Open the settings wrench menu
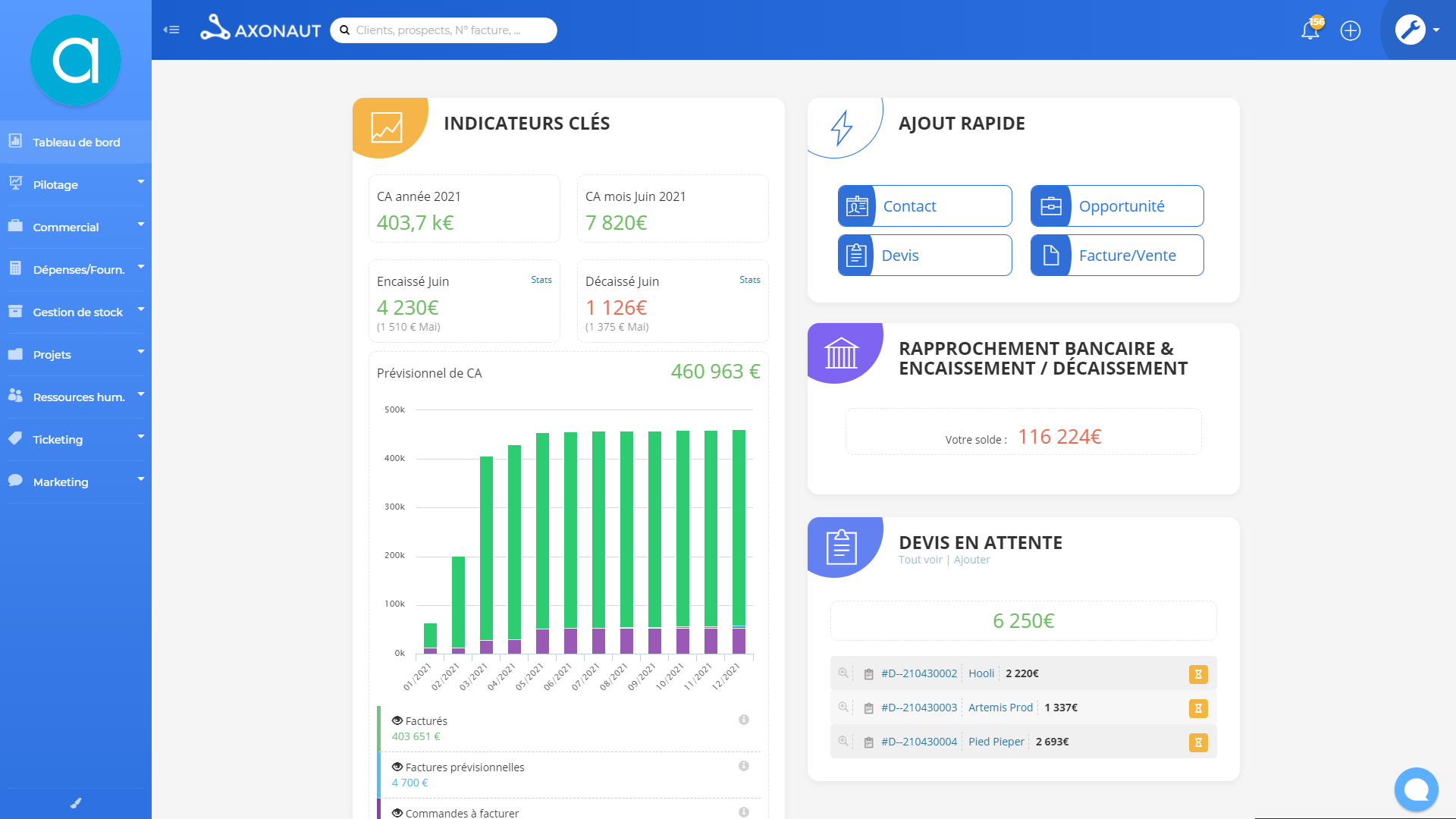 tap(1410, 30)
